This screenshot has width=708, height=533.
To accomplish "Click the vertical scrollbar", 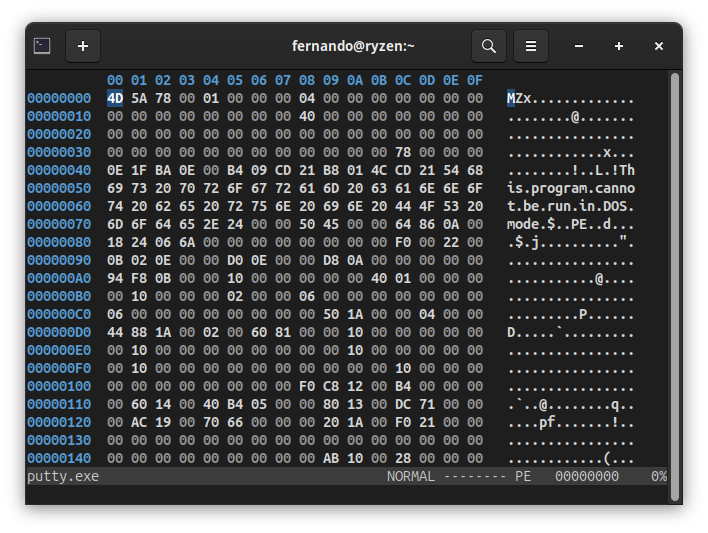I will pos(675,287).
